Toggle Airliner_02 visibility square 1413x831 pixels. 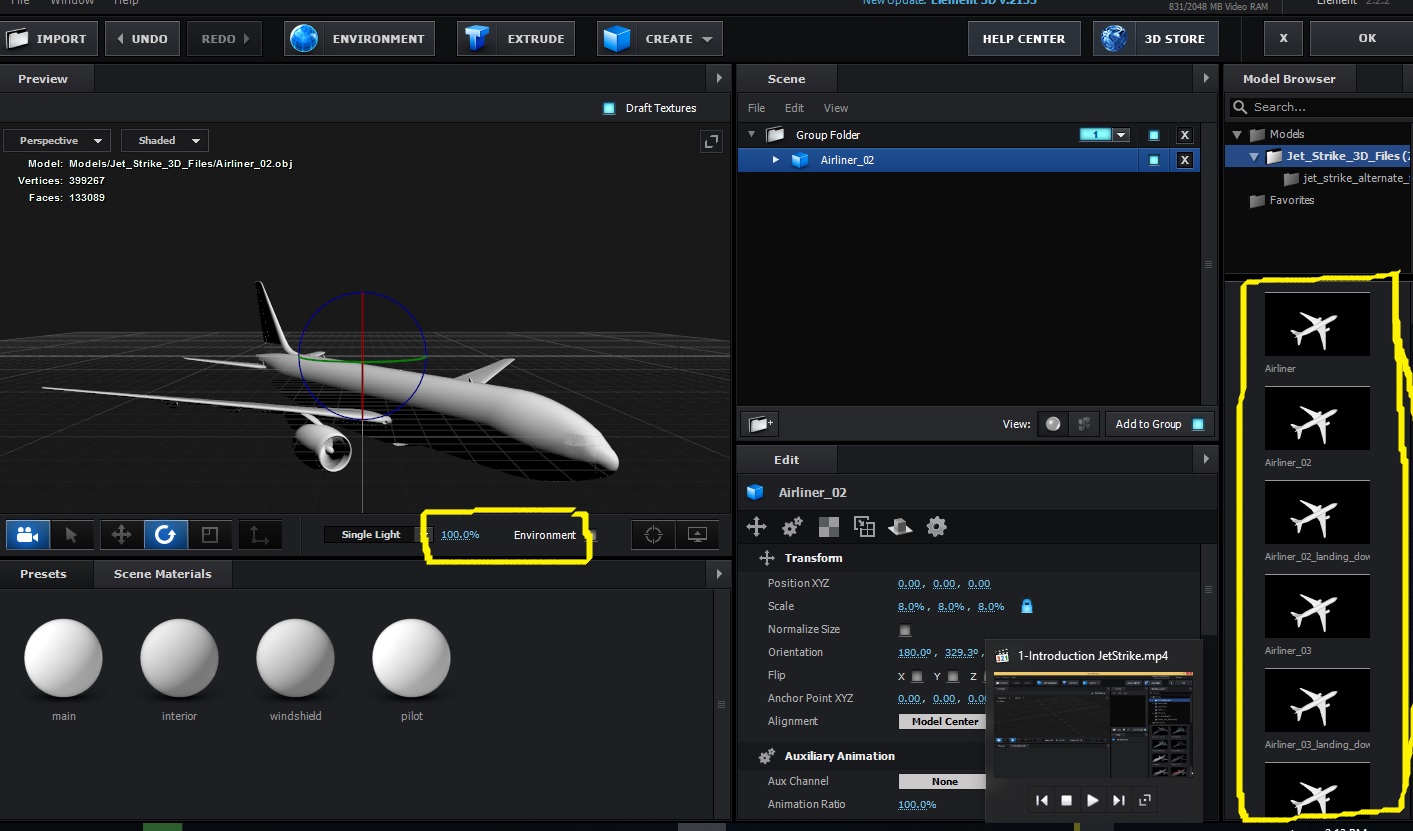(x=1153, y=160)
